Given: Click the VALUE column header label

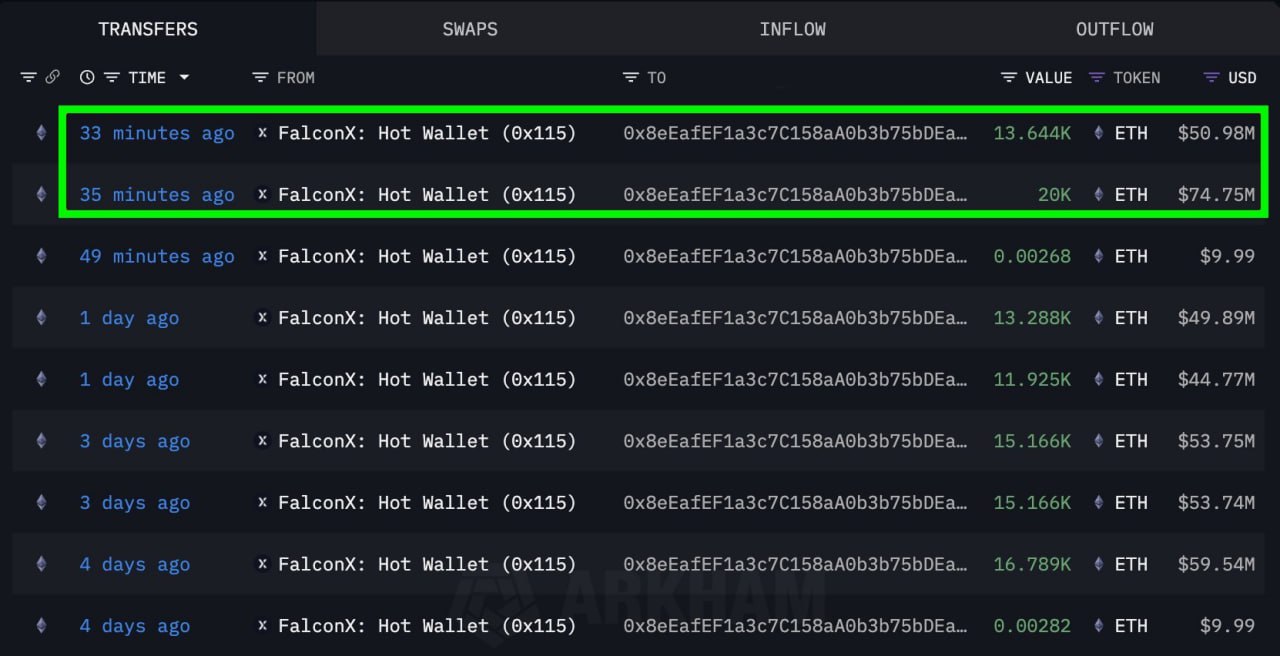Looking at the screenshot, I should pos(1049,77).
